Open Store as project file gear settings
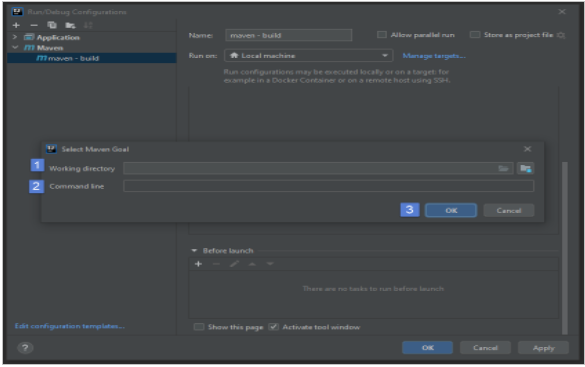 click(x=561, y=35)
